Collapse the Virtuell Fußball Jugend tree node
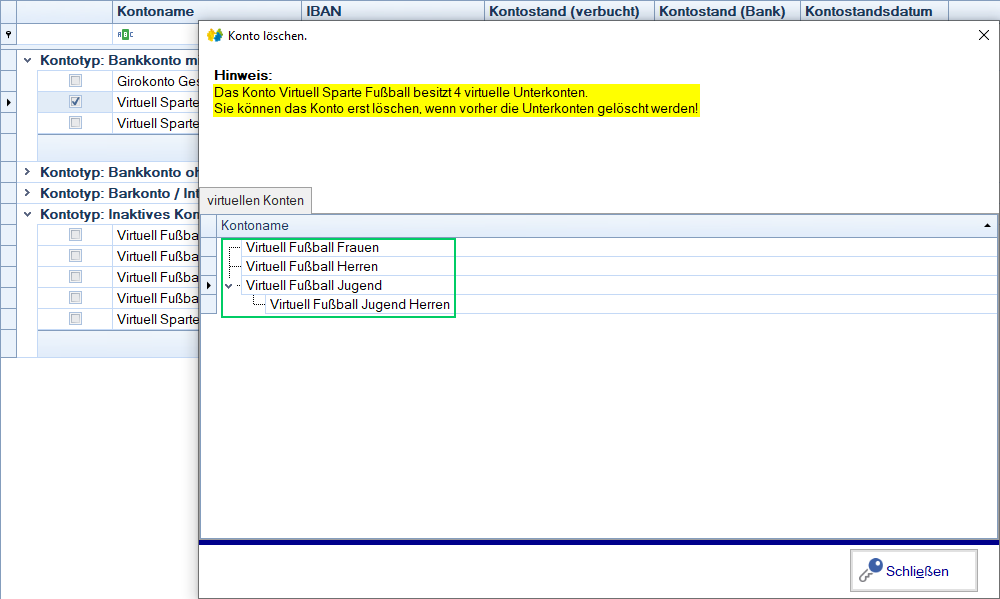Screen dimensions: 1000x599 click(229, 286)
